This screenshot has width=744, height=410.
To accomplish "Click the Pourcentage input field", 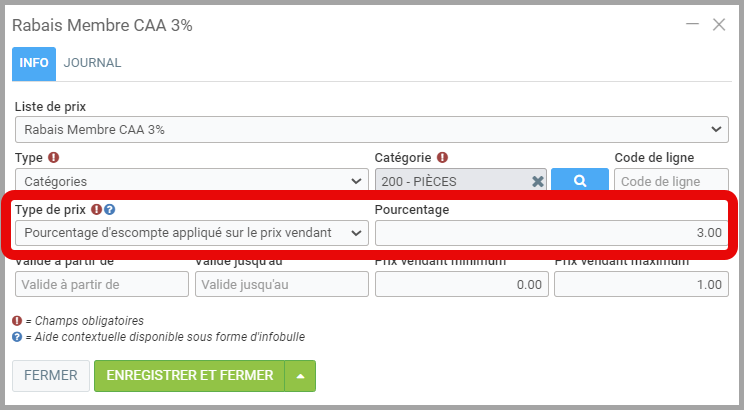I will pos(551,233).
